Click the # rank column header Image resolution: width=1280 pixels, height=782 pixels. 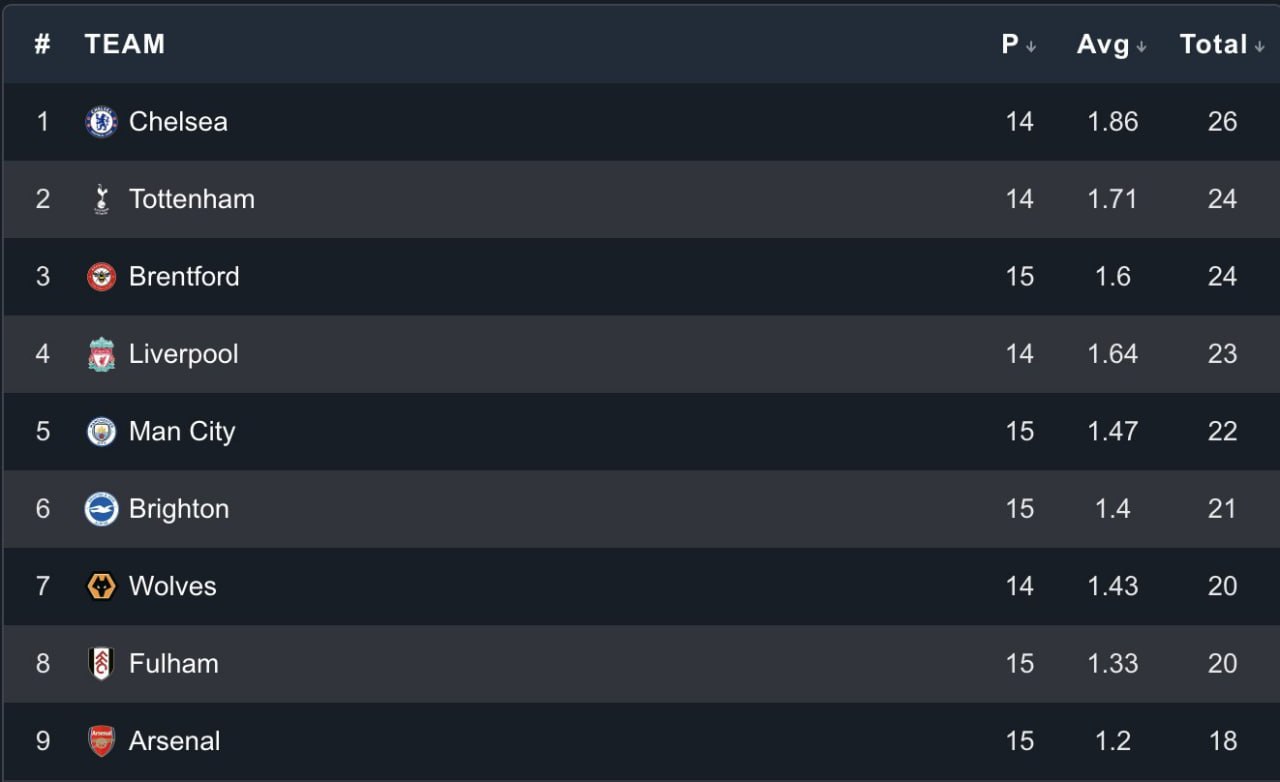[x=42, y=44]
